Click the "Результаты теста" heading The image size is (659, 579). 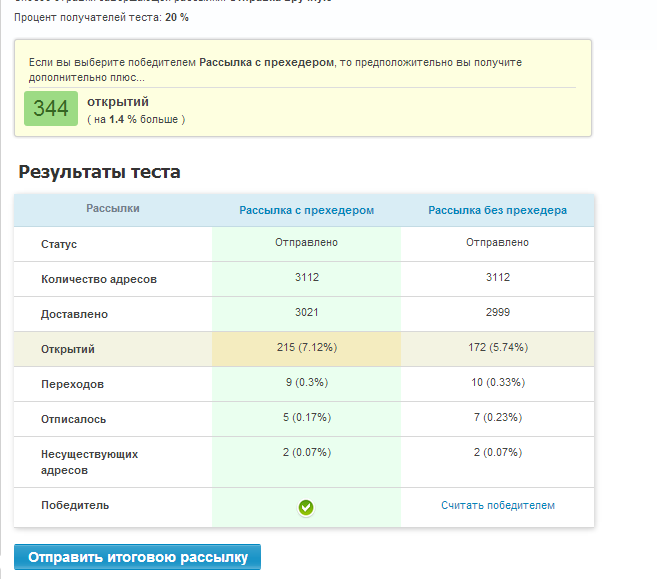99,172
